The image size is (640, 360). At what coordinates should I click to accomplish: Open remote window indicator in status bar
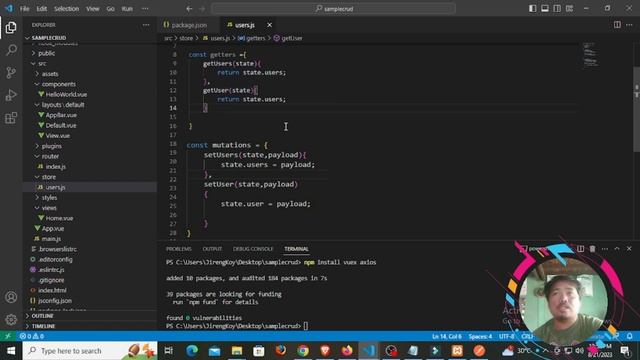8,336
